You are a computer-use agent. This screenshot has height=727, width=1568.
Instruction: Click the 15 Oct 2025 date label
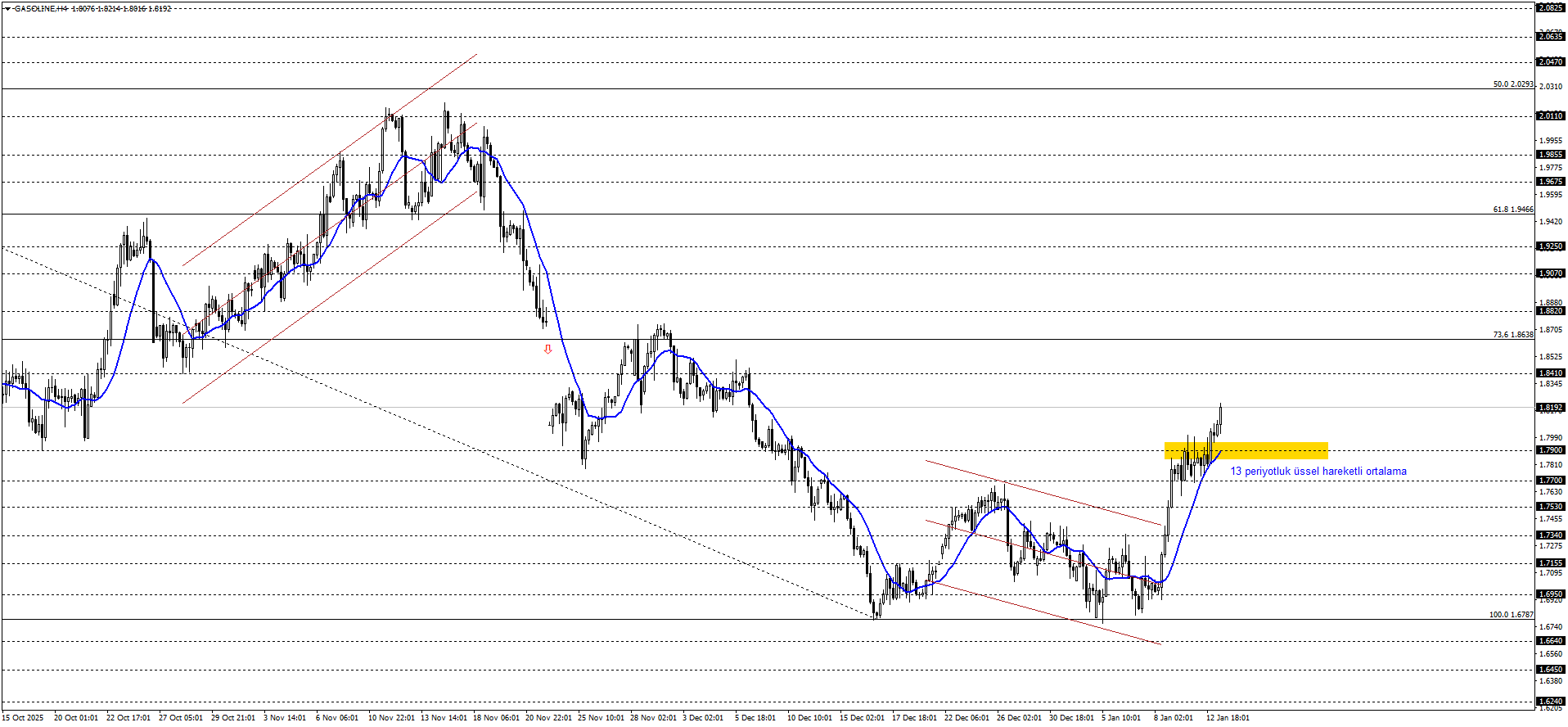pos(23,718)
